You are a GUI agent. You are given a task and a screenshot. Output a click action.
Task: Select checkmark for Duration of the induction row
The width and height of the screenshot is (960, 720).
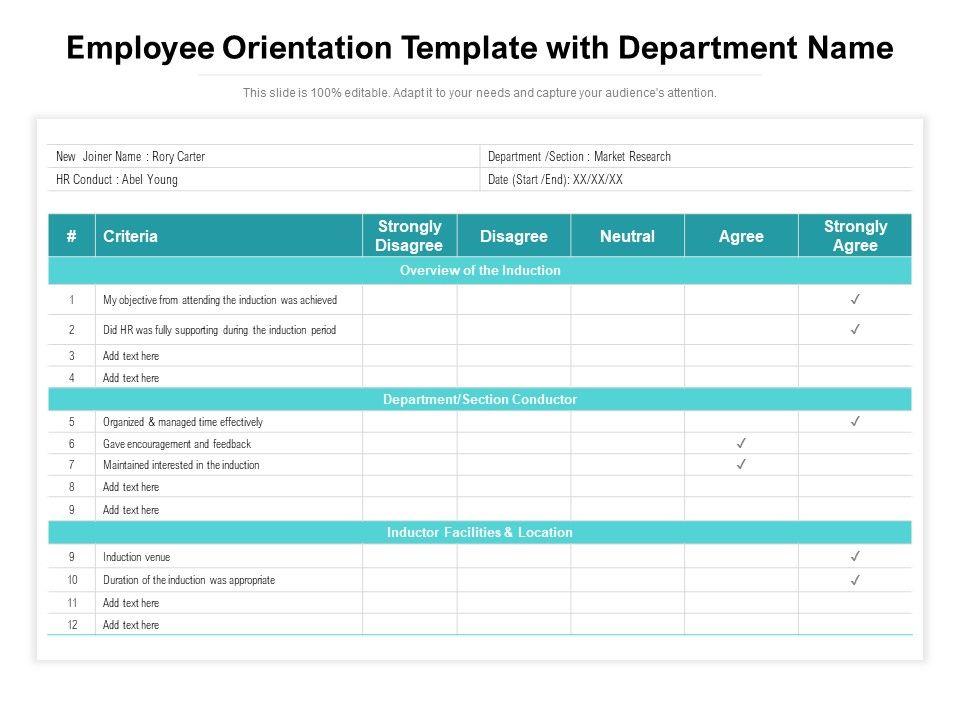click(x=856, y=580)
